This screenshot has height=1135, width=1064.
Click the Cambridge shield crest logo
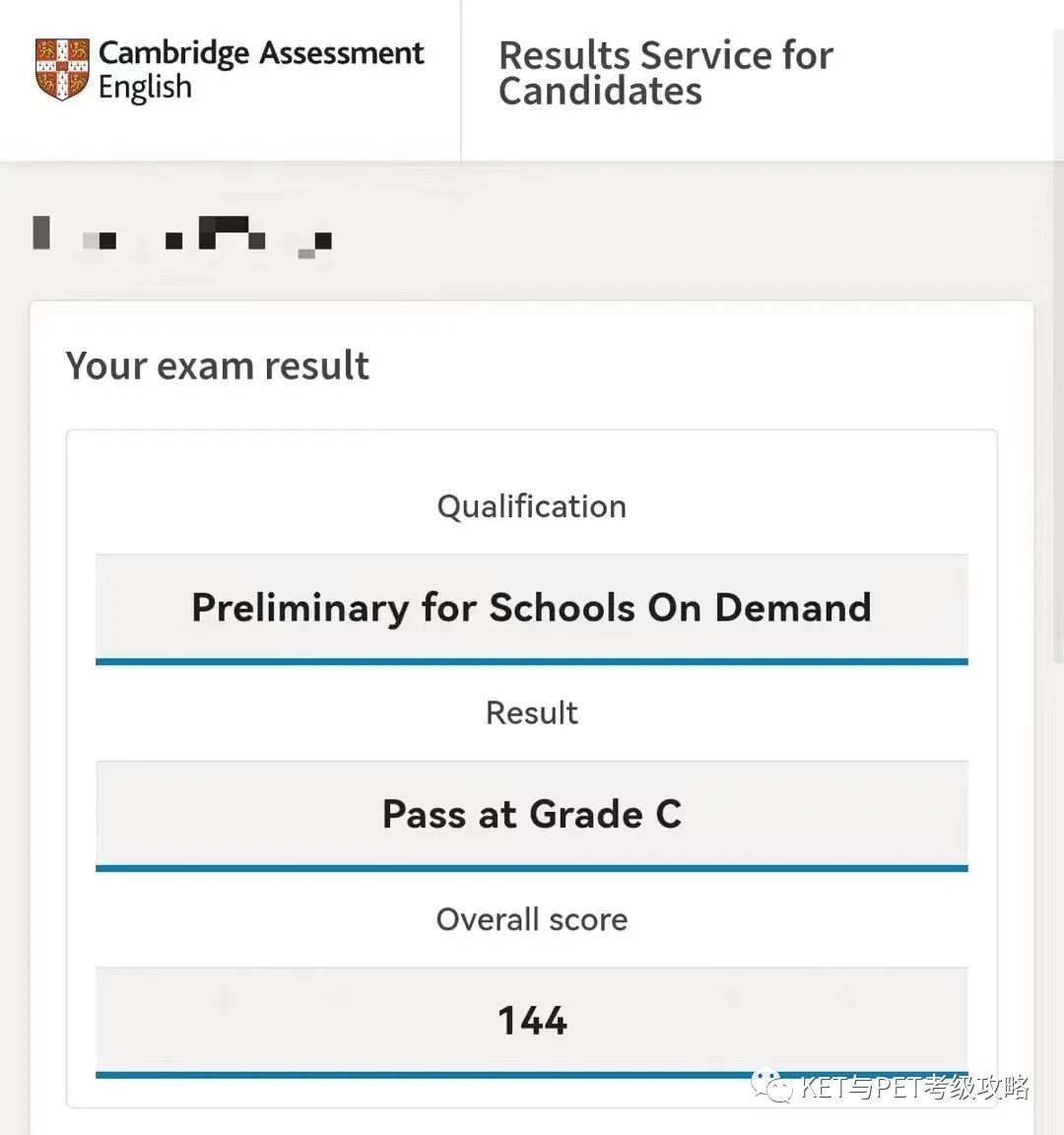tap(62, 69)
